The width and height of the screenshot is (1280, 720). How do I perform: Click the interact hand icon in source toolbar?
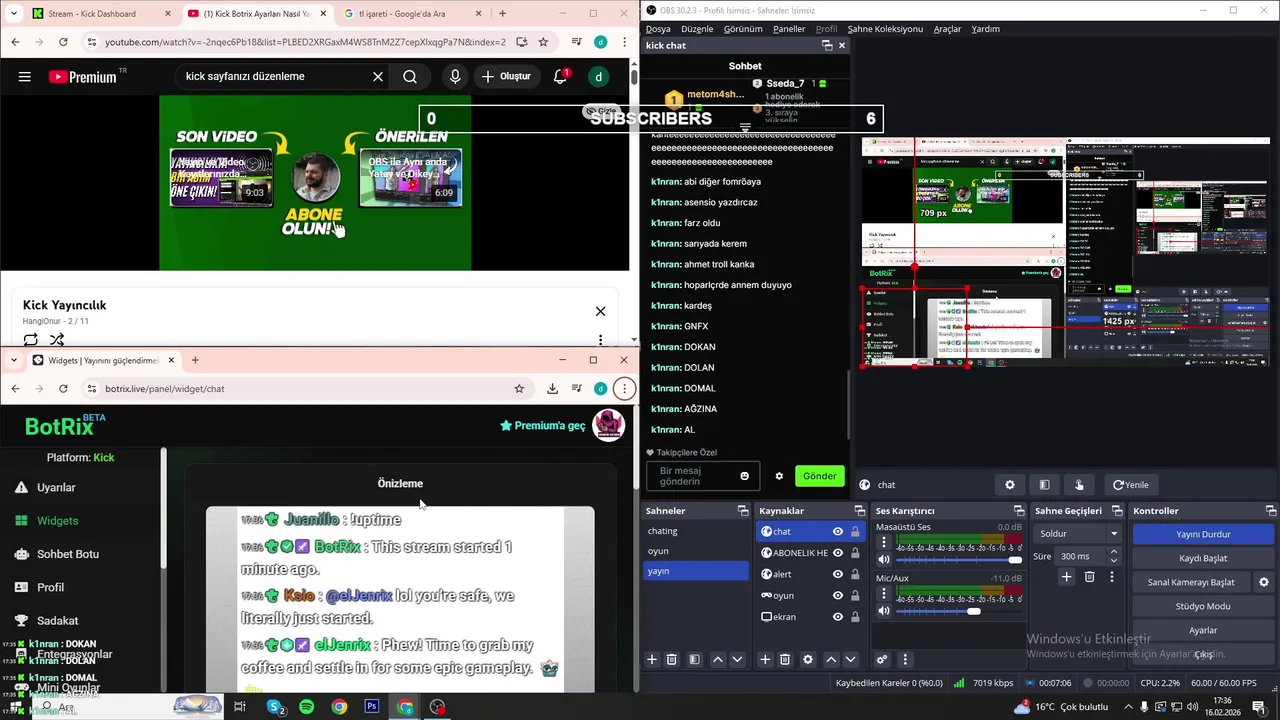[1079, 485]
